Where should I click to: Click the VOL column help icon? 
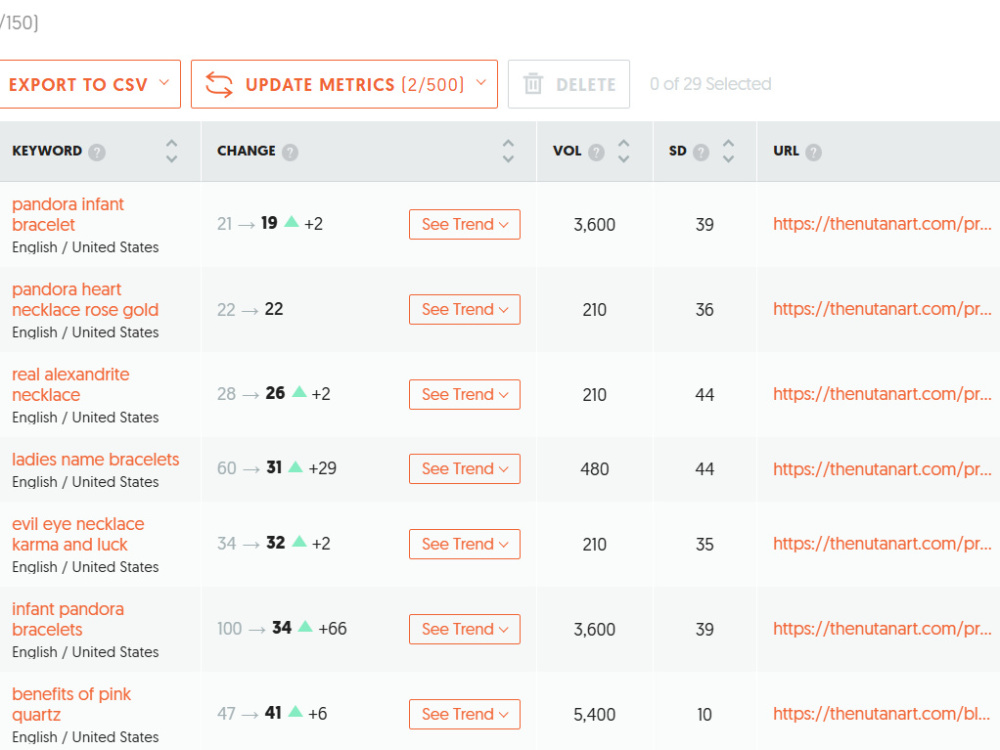click(x=596, y=152)
